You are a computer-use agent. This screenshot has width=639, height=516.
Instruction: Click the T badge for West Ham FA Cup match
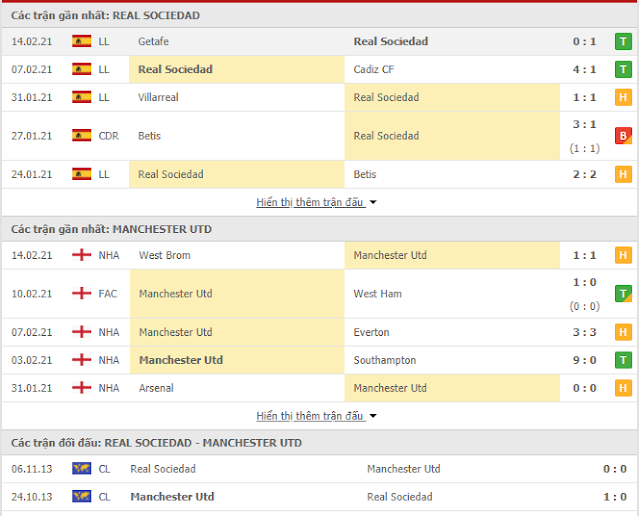click(x=623, y=293)
